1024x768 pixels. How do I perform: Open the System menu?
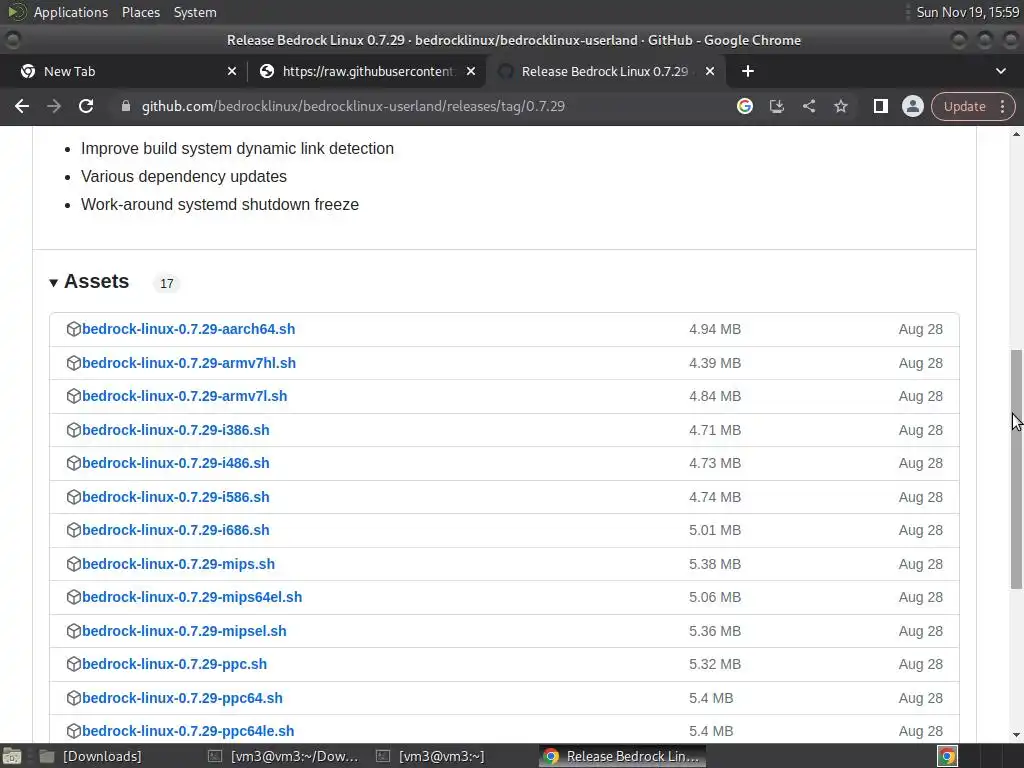(x=195, y=12)
